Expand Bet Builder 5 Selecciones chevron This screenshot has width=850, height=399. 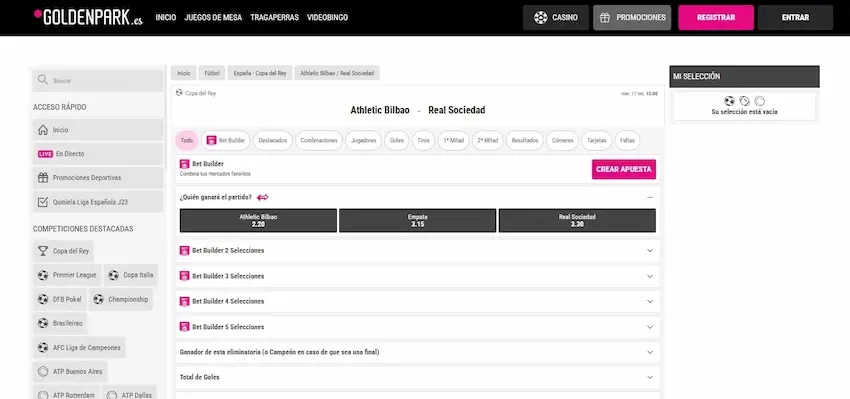[650, 327]
